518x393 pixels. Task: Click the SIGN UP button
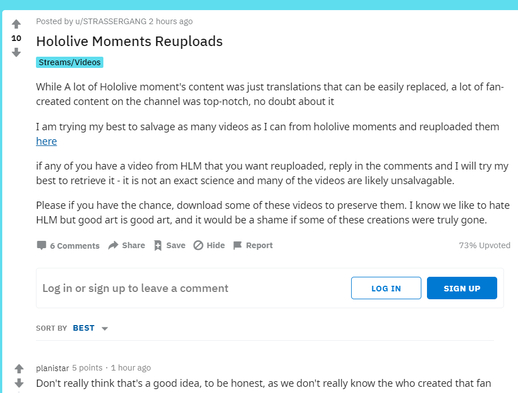(462, 288)
